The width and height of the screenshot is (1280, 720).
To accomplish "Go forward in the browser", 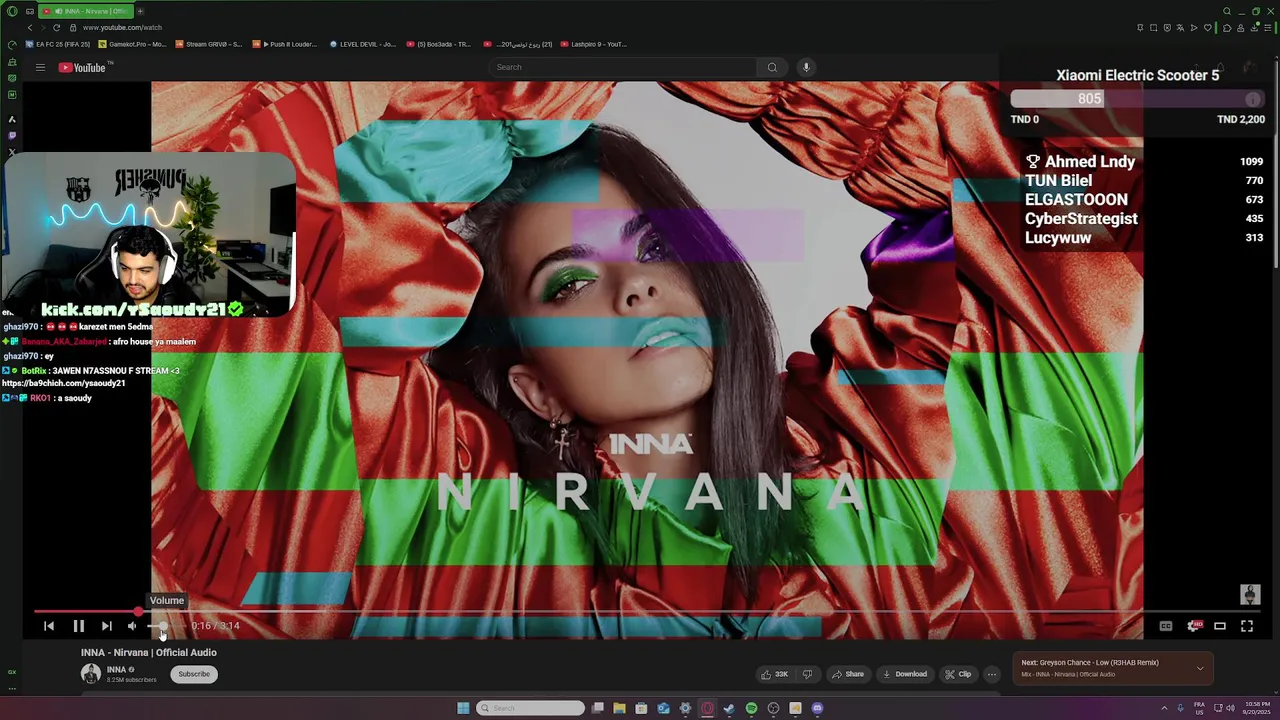I will 43,27.
